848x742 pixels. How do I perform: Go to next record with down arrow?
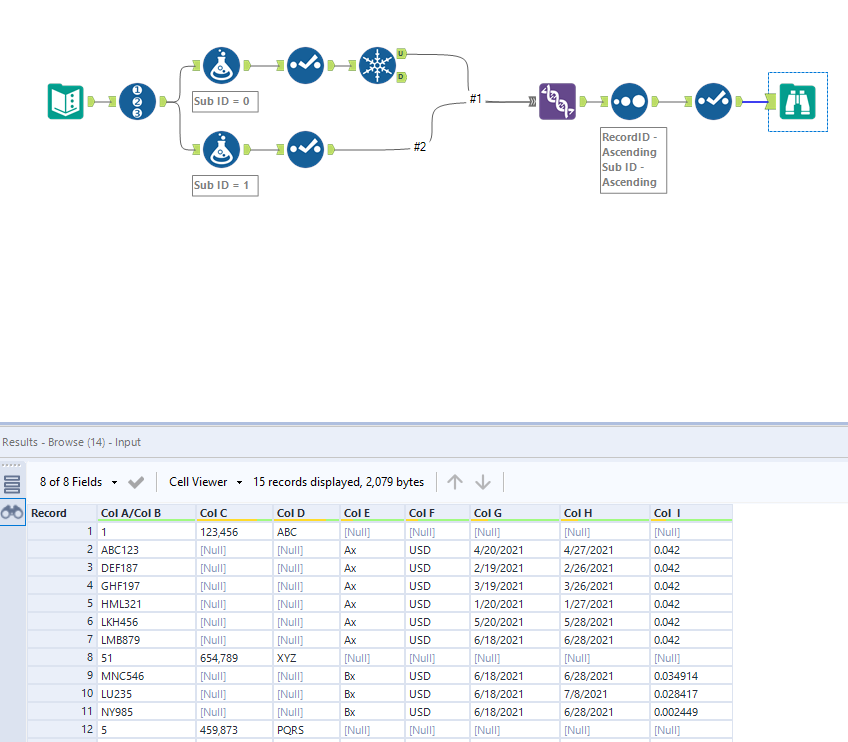click(x=483, y=482)
